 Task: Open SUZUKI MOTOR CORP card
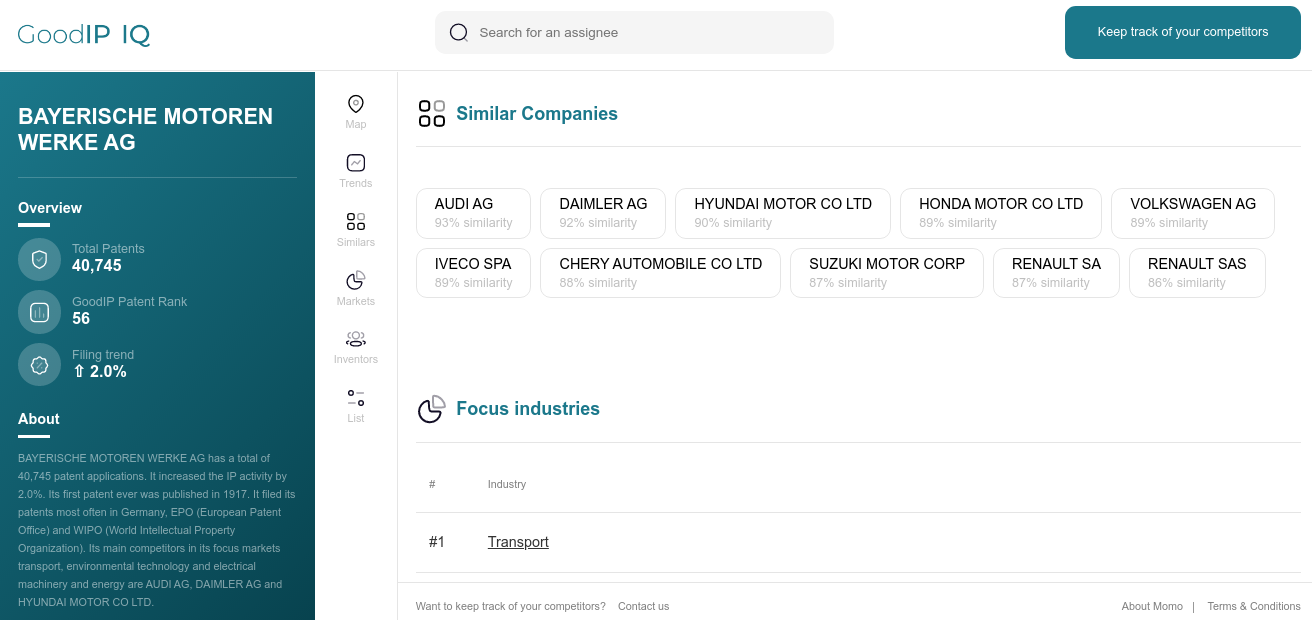pyautogui.click(x=887, y=273)
